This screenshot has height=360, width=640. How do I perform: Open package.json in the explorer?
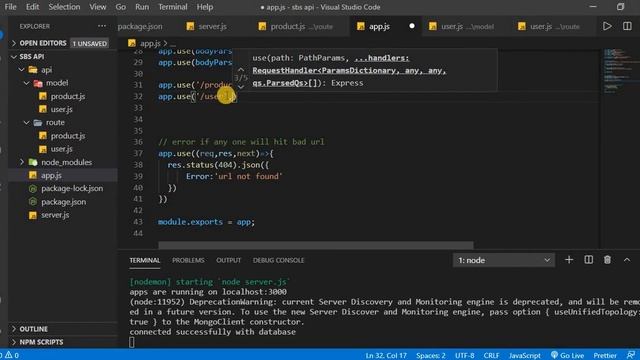[x=63, y=202]
